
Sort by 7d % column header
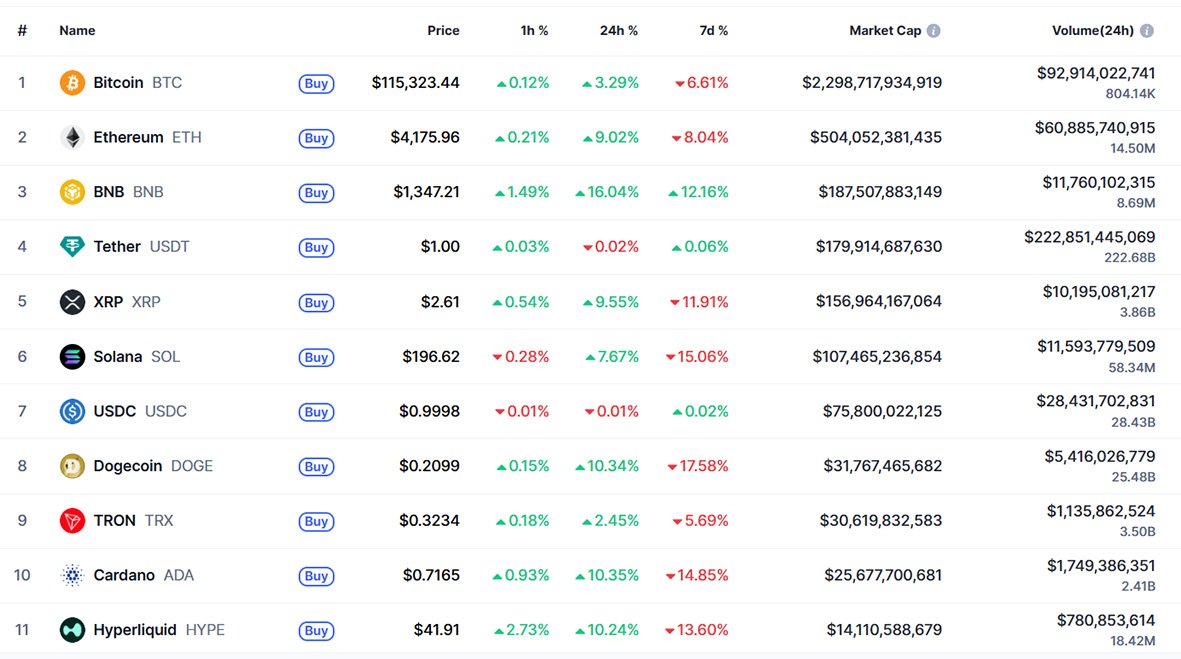(713, 31)
